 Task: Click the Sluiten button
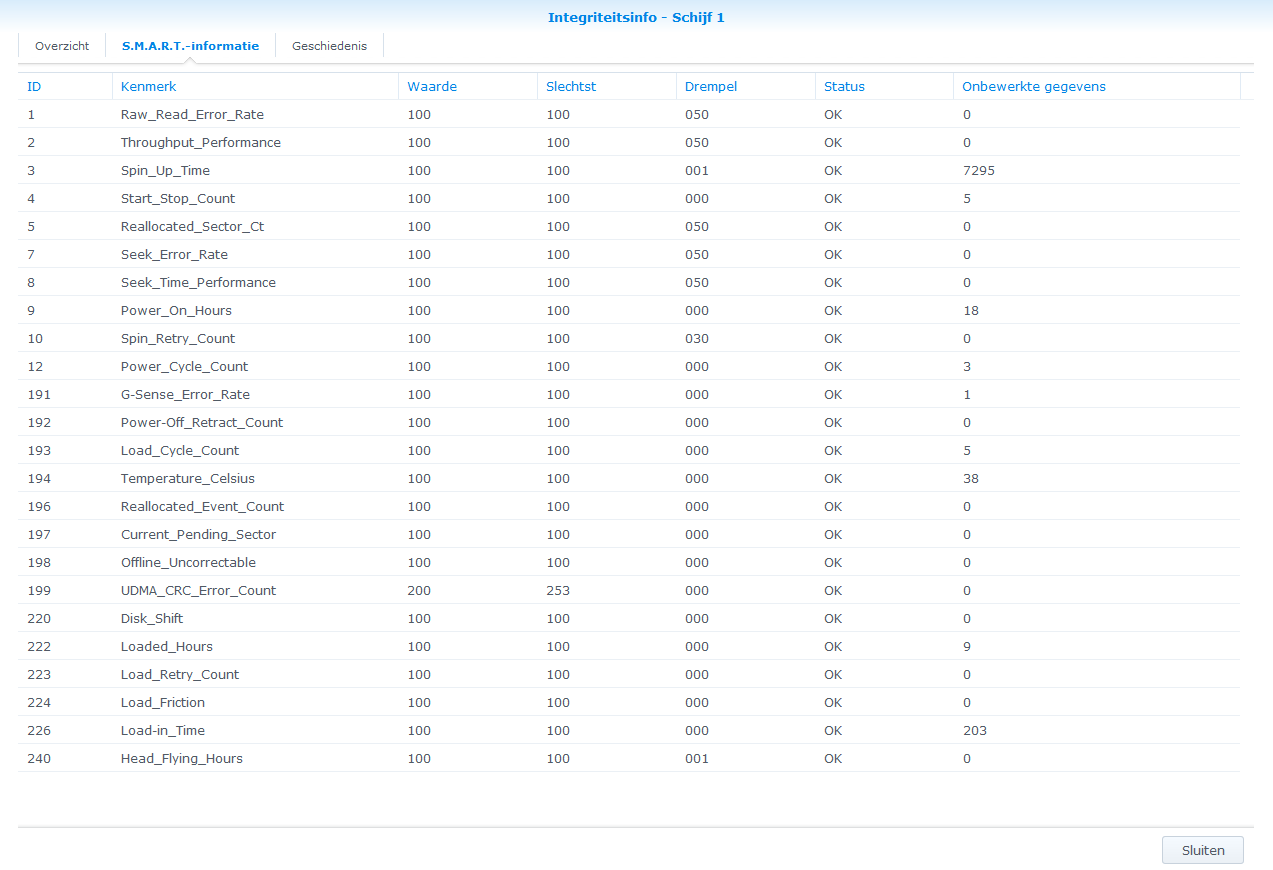(1202, 850)
